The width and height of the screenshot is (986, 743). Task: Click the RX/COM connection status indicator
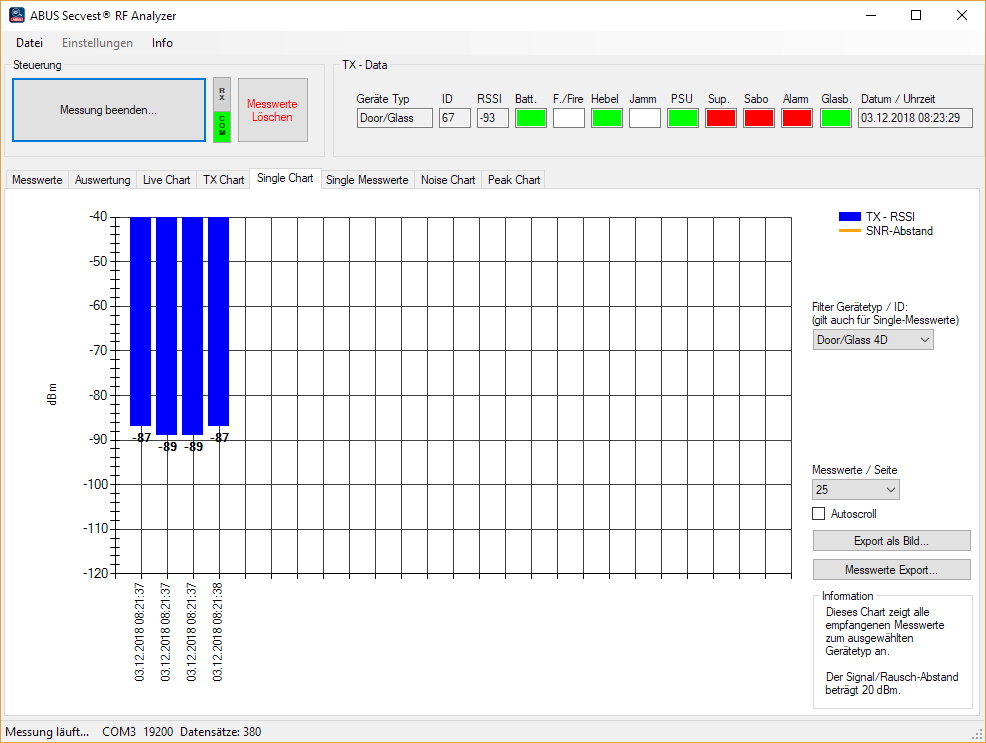[222, 110]
